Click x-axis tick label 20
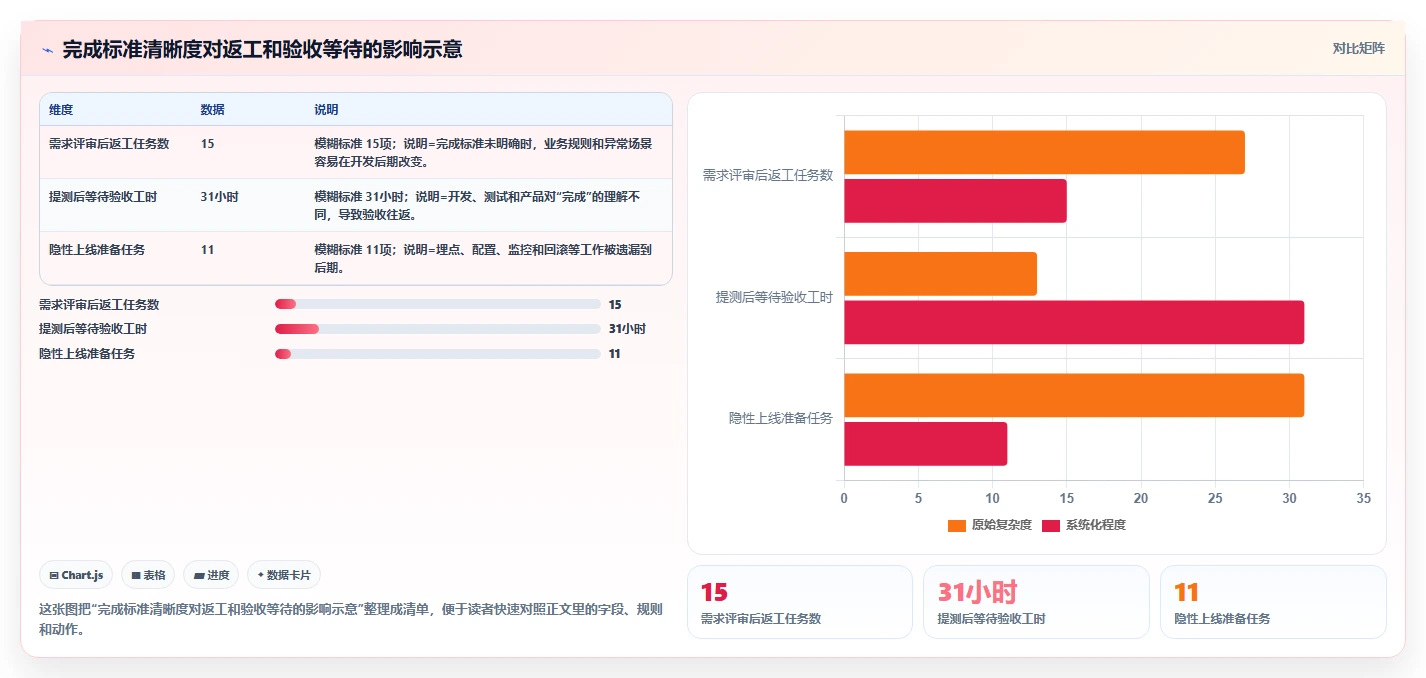 pyautogui.click(x=1141, y=498)
